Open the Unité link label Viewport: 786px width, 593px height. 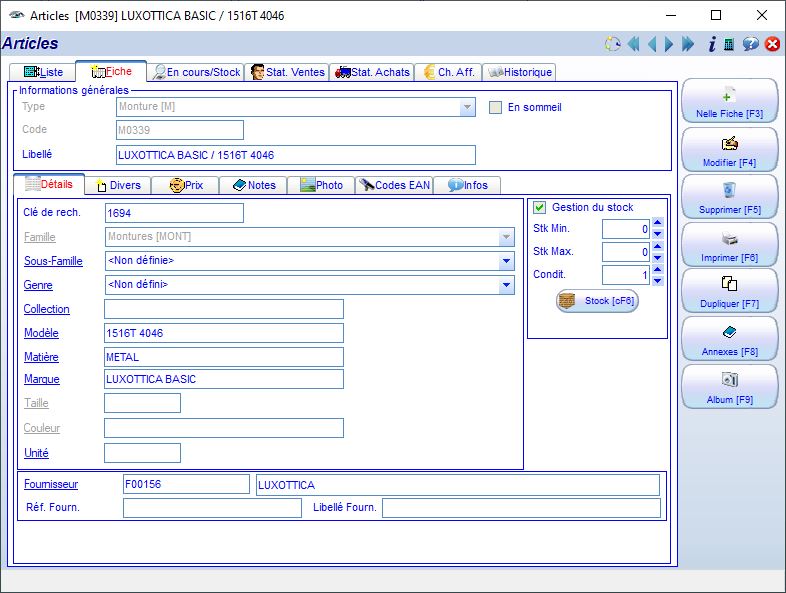click(37, 453)
